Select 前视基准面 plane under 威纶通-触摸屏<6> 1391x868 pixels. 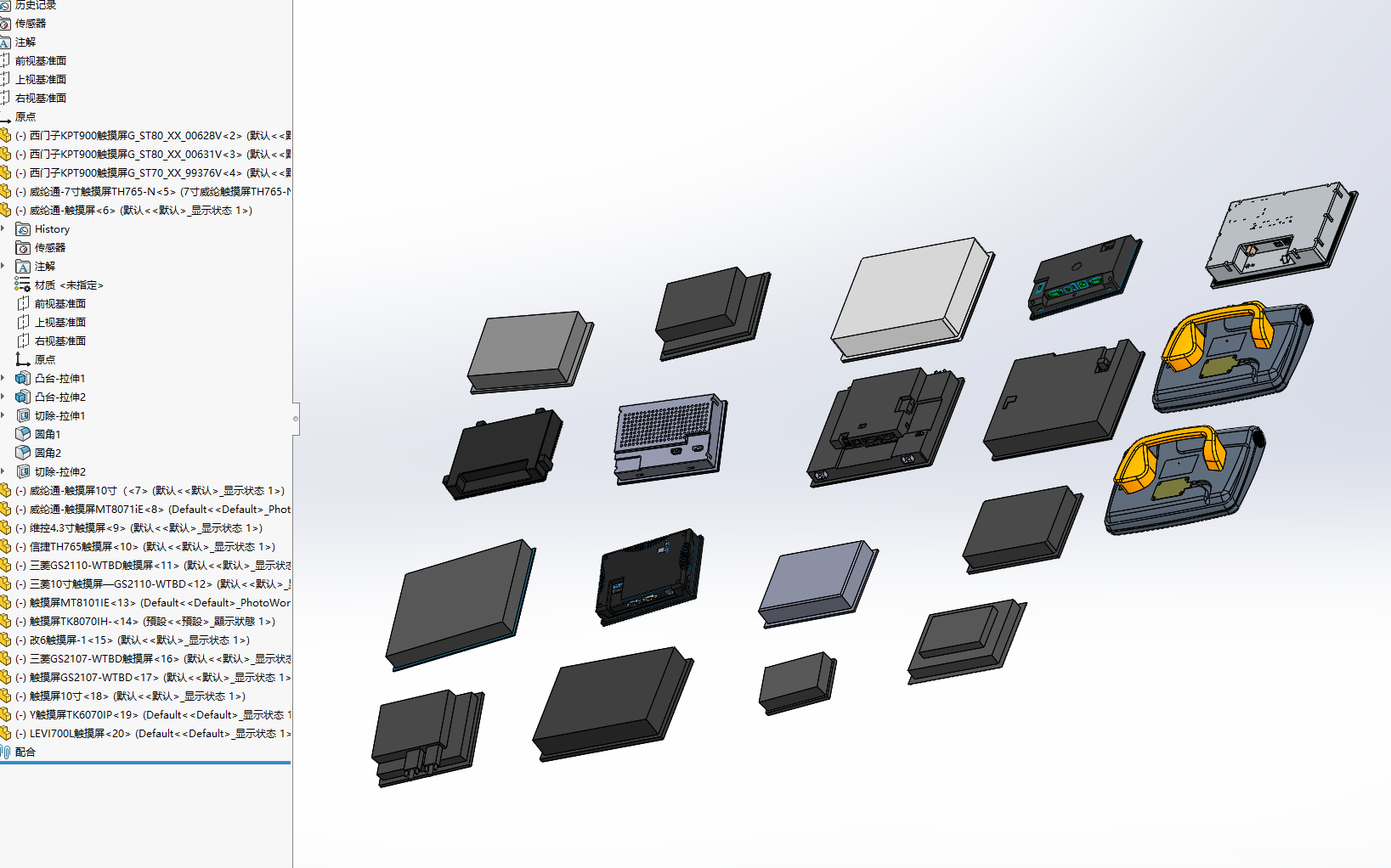point(60,304)
